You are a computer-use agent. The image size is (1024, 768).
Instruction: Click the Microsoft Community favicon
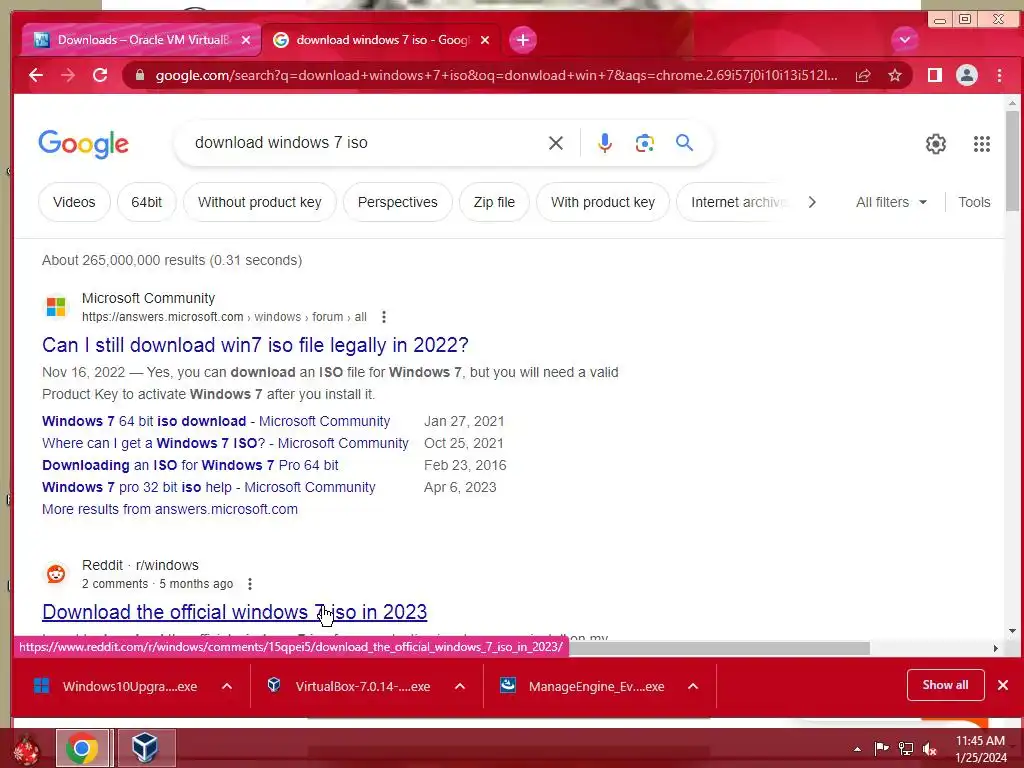point(56,307)
